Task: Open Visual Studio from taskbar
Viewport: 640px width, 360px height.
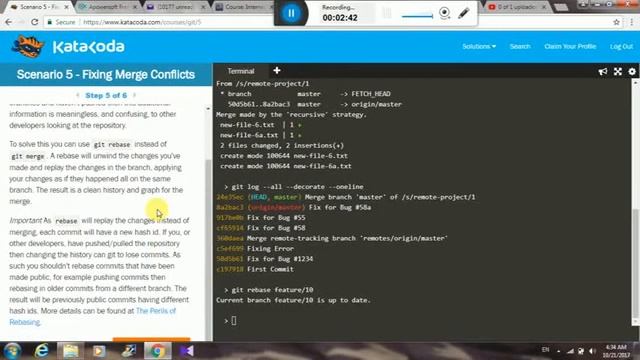Action: coord(187,351)
